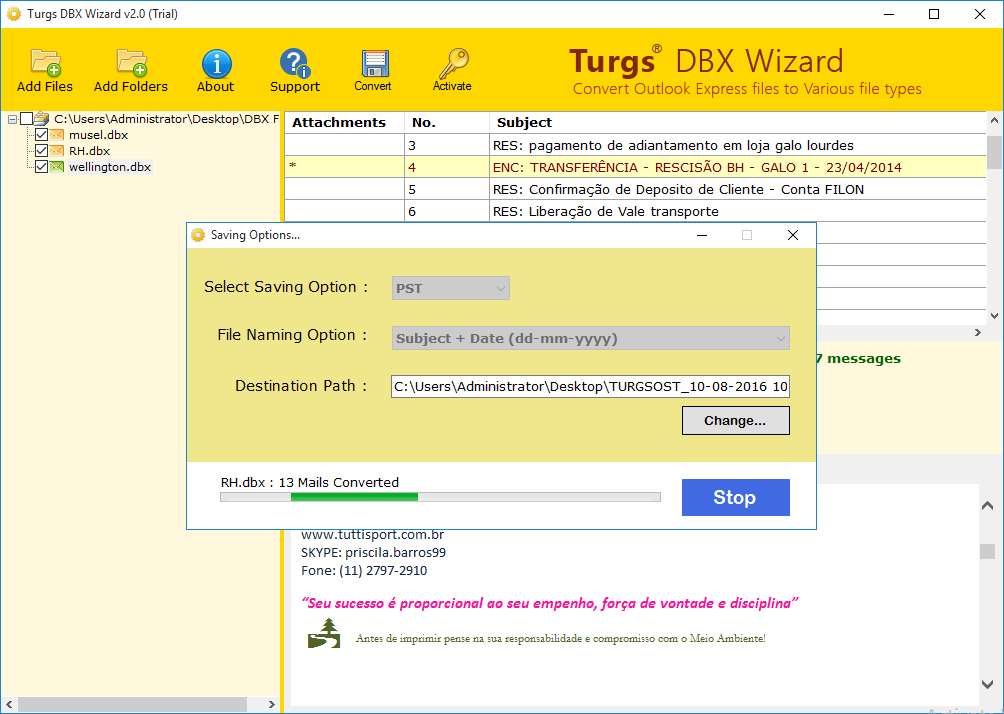Screen dimensions: 1004x714
Task: Click the Add Files toolbar icon
Action: (x=45, y=63)
